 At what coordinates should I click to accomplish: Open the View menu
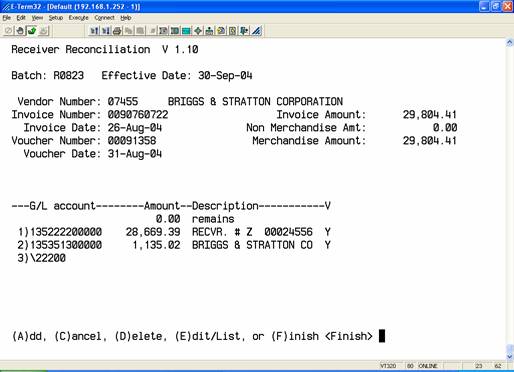[37, 18]
